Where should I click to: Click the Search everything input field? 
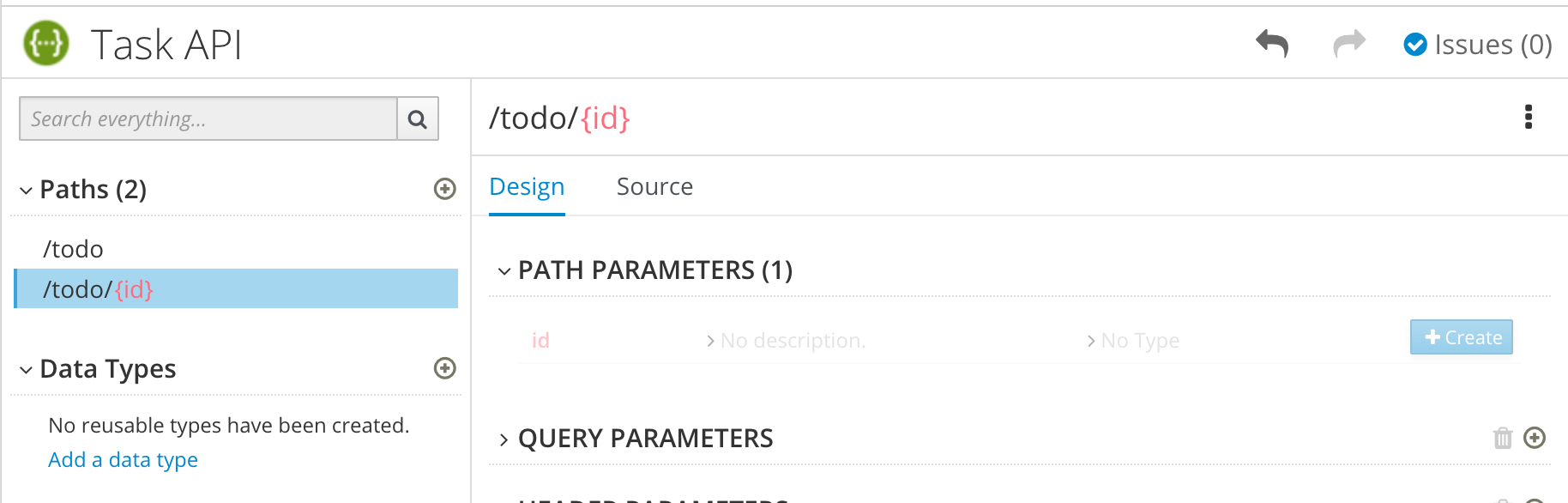click(x=208, y=118)
